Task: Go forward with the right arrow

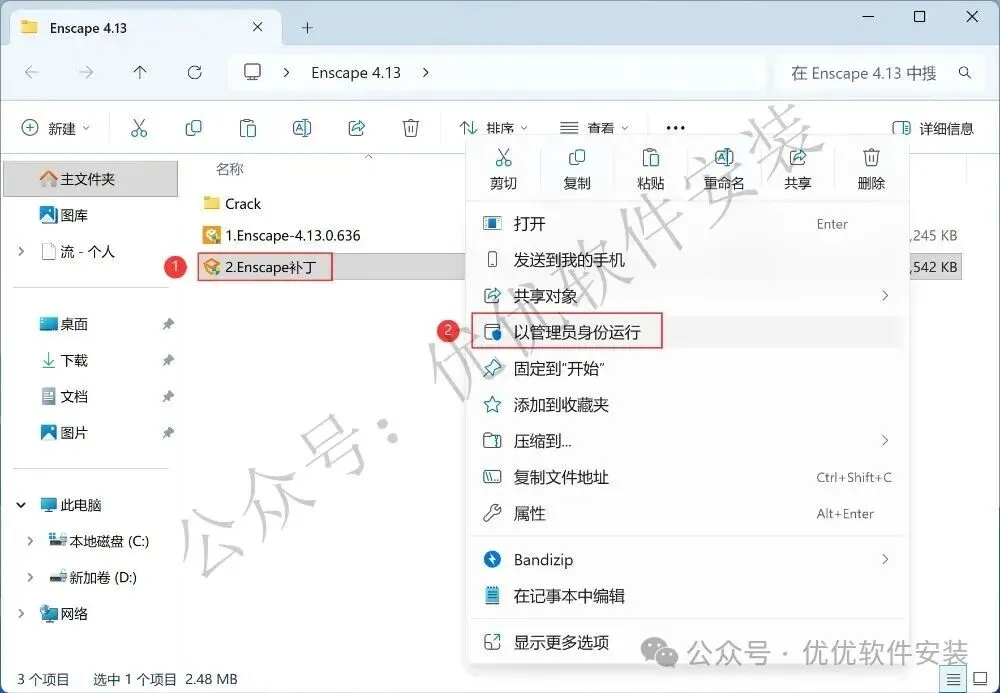Action: point(85,73)
